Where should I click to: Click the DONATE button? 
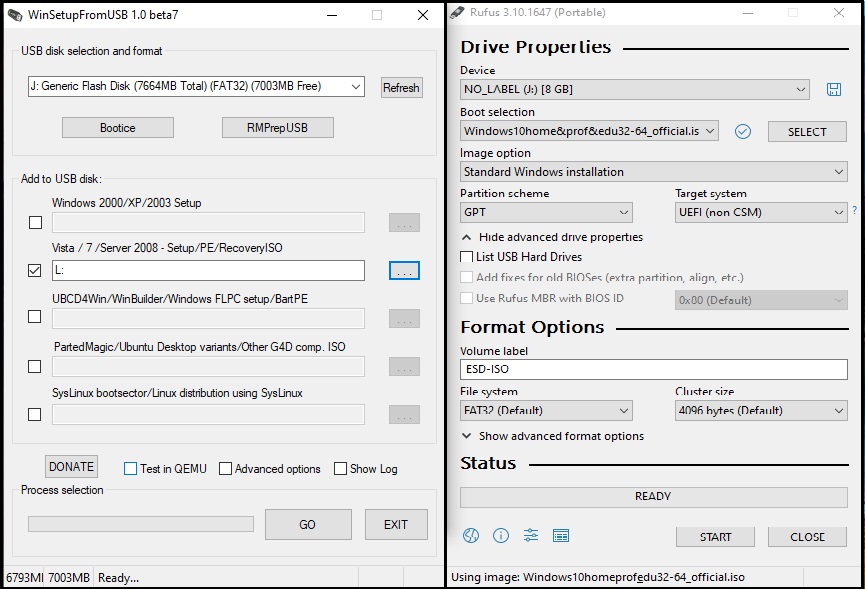coord(71,466)
